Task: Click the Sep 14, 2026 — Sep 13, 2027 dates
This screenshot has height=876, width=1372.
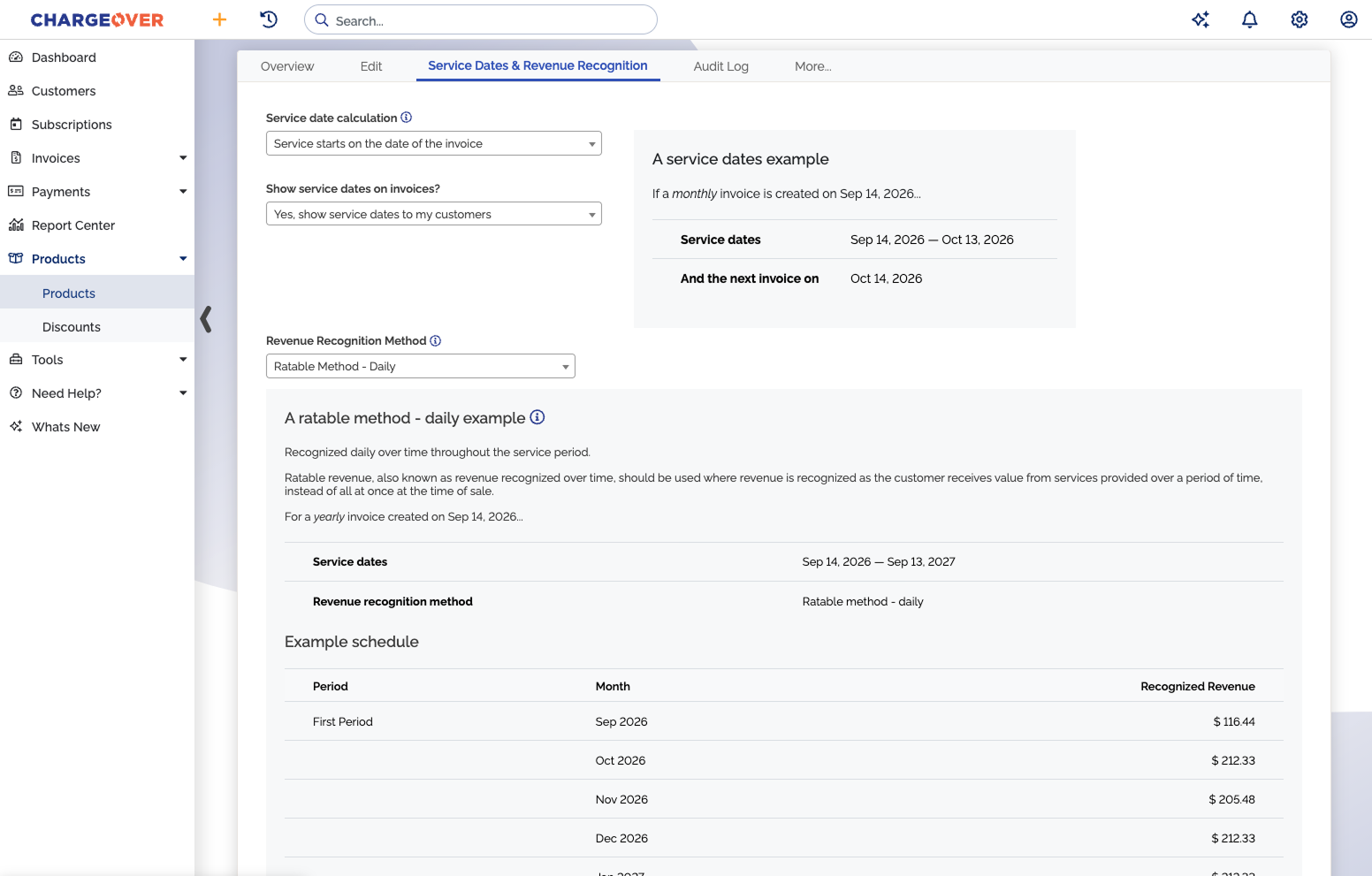Action: [x=879, y=561]
